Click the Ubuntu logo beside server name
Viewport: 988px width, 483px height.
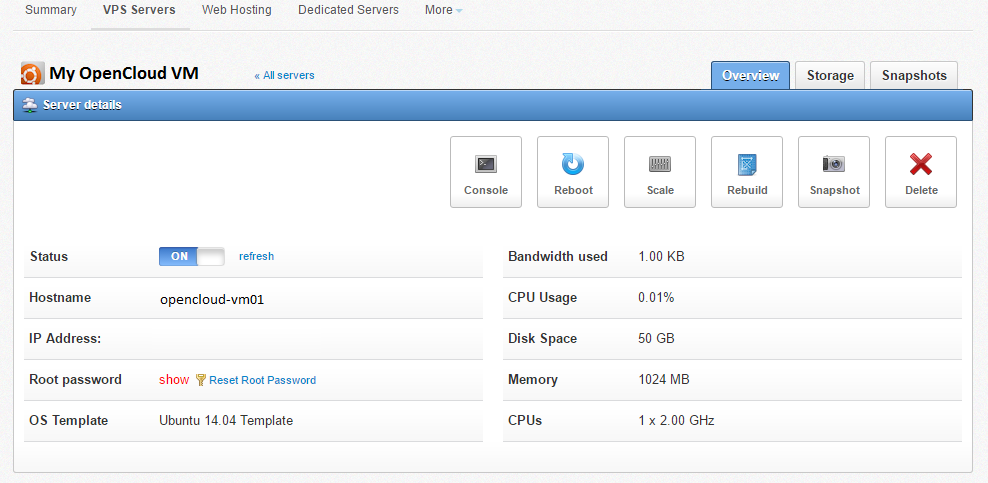click(x=33, y=74)
